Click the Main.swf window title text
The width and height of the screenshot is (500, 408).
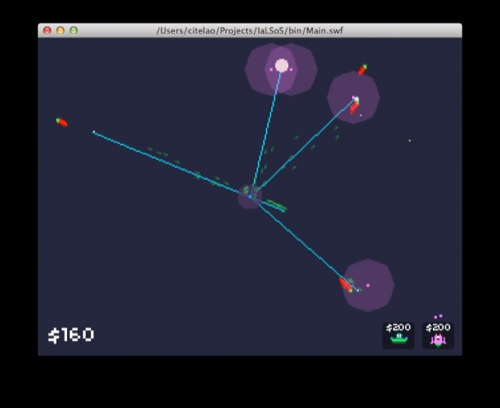click(250, 31)
